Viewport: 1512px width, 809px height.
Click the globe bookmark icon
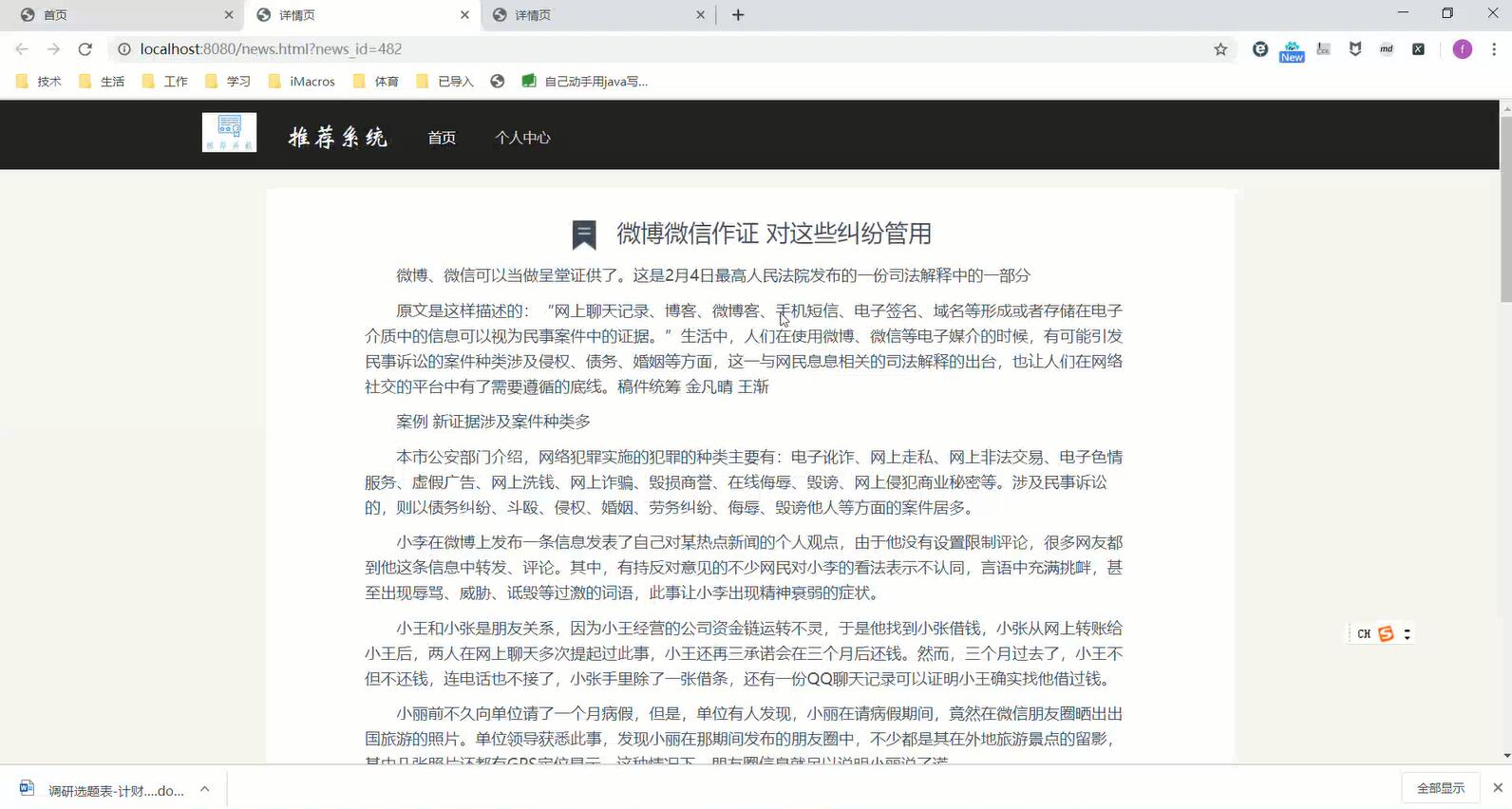(x=497, y=82)
